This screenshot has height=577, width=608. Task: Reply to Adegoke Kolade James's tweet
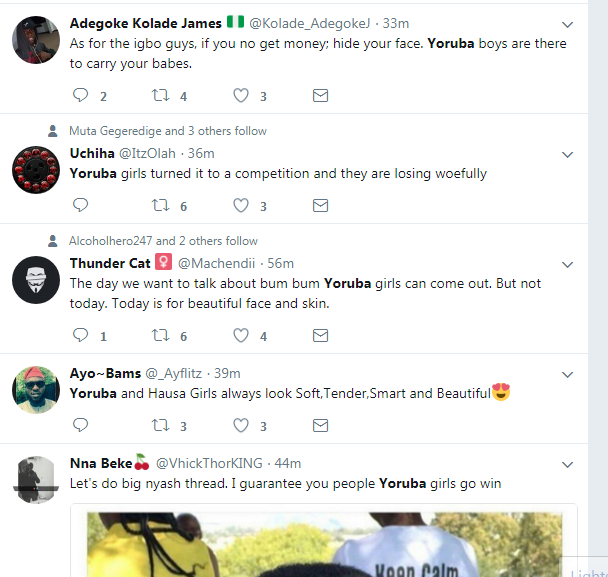coord(81,96)
